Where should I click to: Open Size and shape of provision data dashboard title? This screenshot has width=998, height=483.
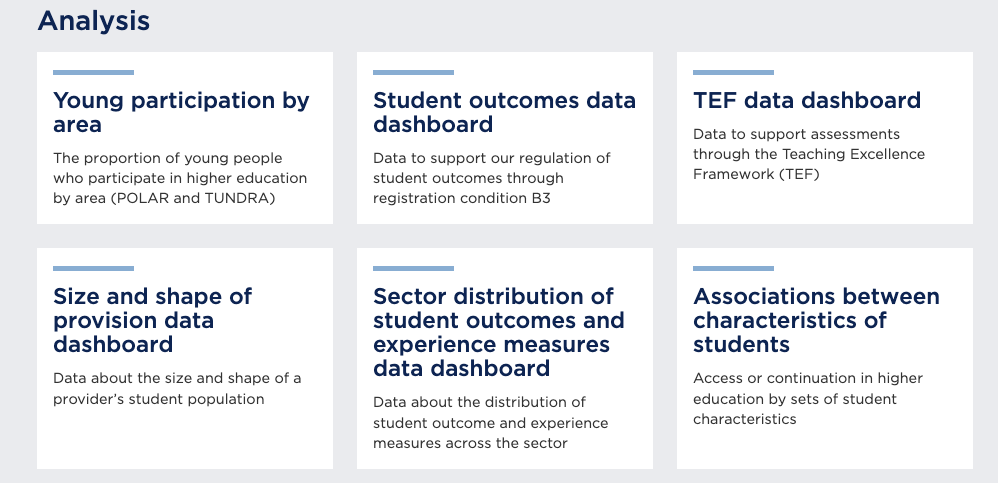click(152, 320)
